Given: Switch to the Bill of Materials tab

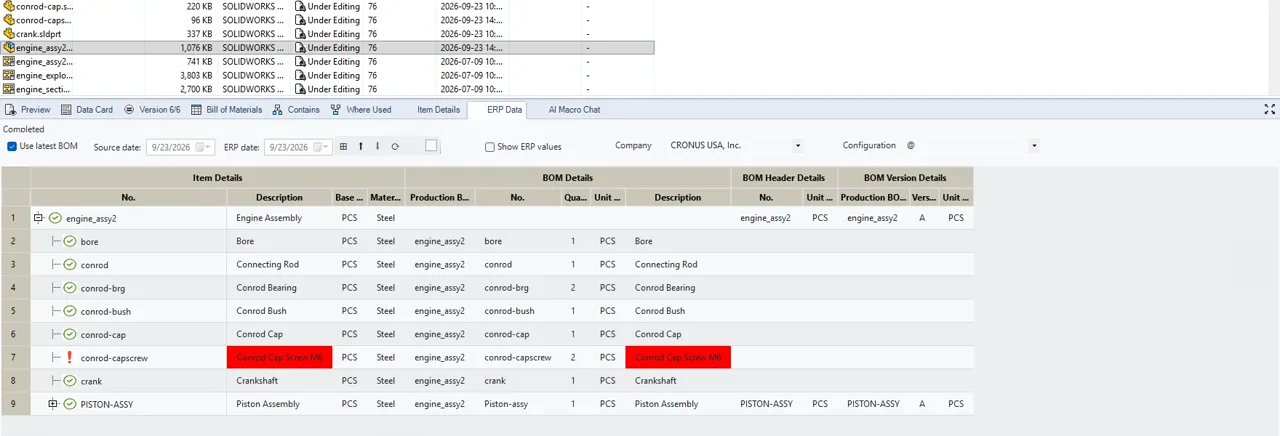Looking at the screenshot, I should [227, 109].
